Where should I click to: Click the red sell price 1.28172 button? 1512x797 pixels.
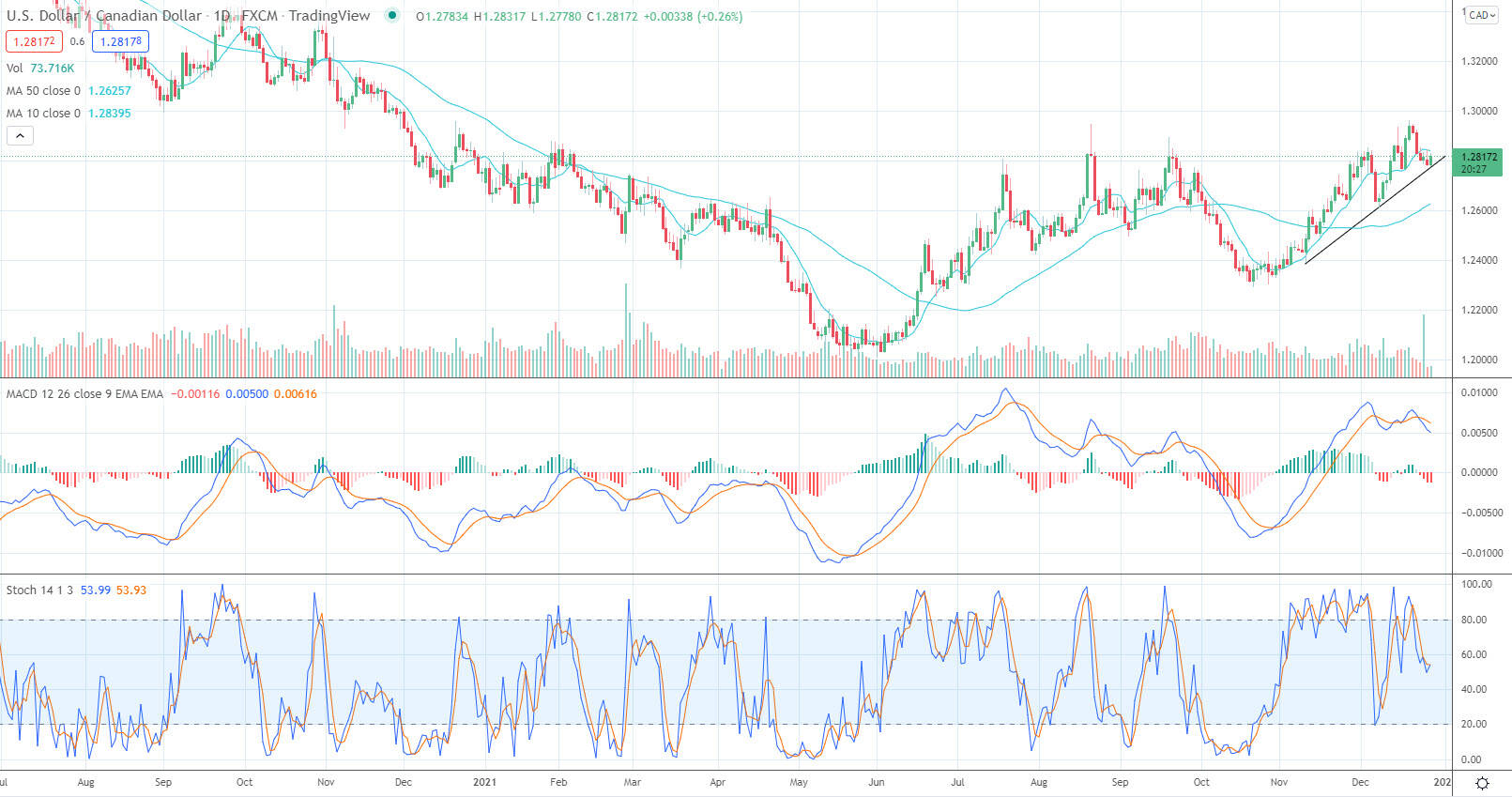point(34,41)
